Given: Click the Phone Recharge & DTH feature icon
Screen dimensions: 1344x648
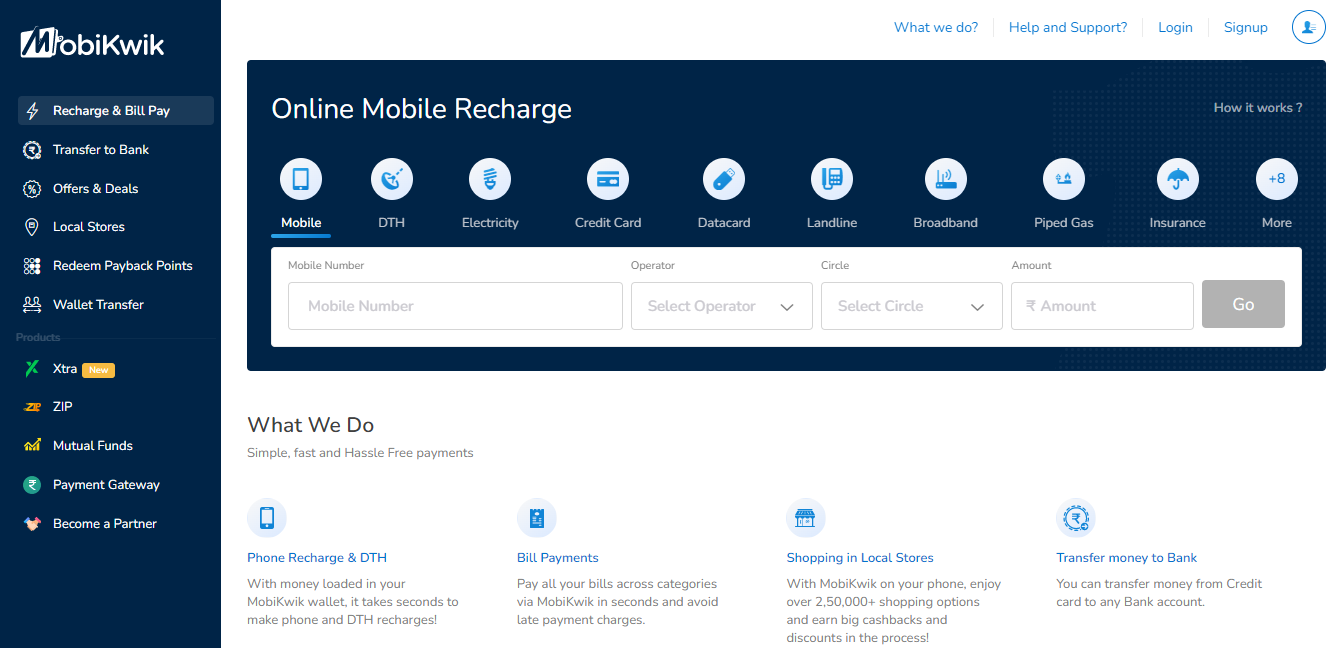Looking at the screenshot, I should (267, 518).
